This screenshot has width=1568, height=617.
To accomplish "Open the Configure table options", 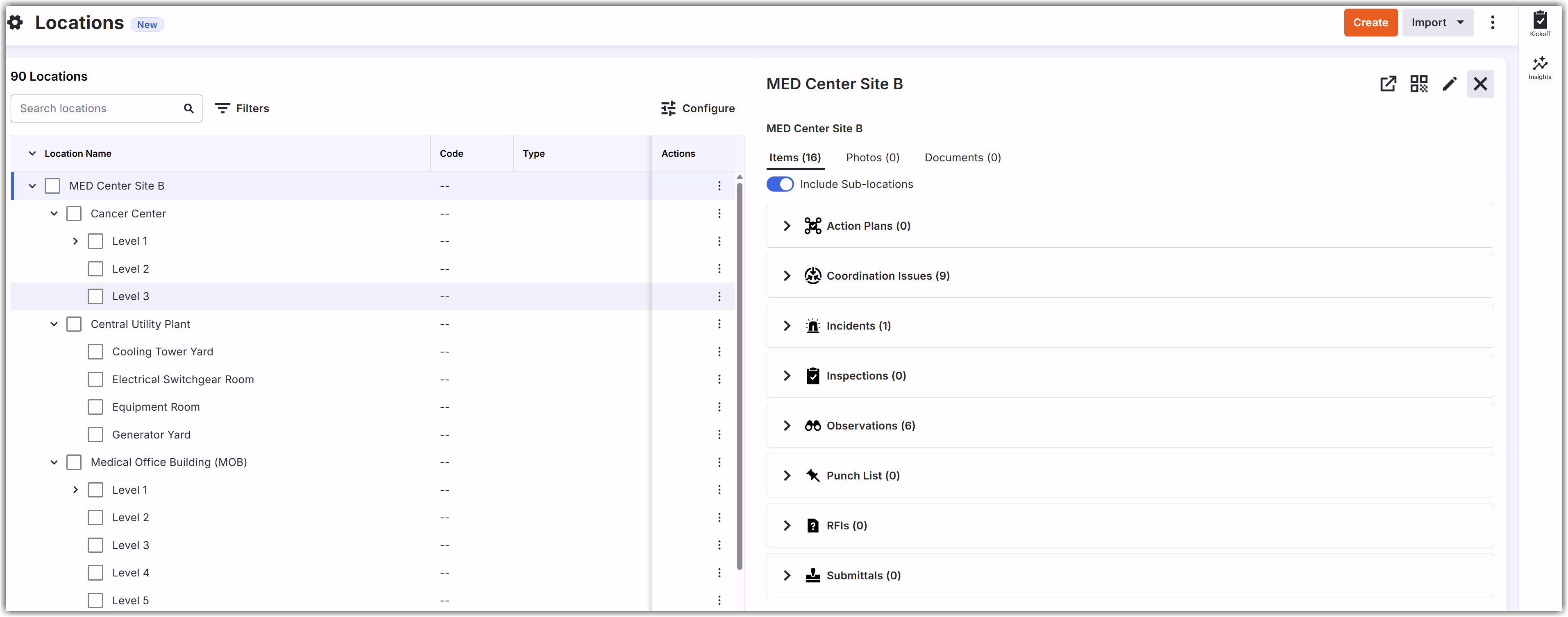I will point(698,108).
